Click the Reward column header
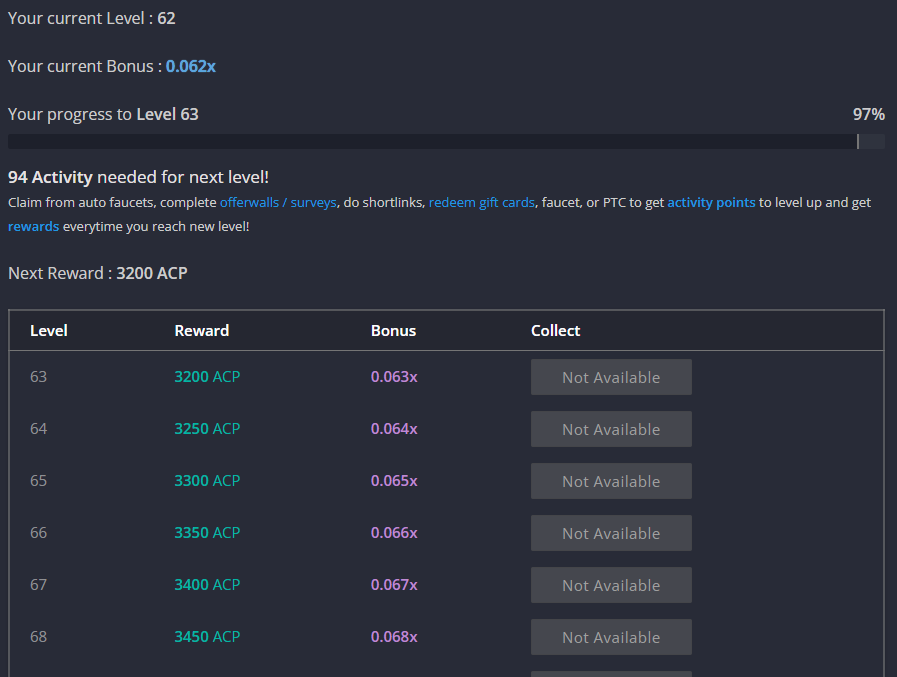 coord(201,331)
